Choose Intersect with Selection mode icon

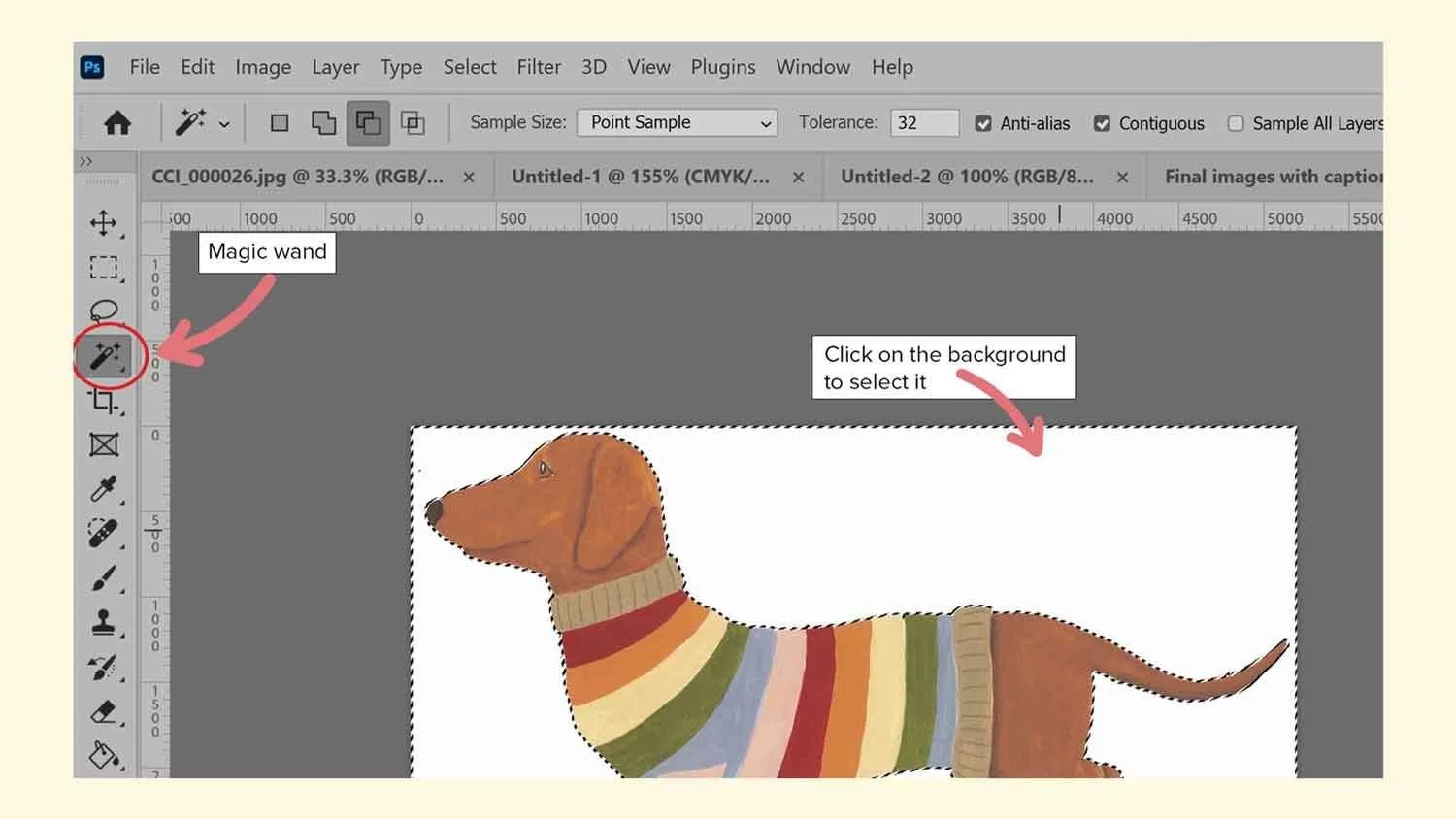point(413,123)
